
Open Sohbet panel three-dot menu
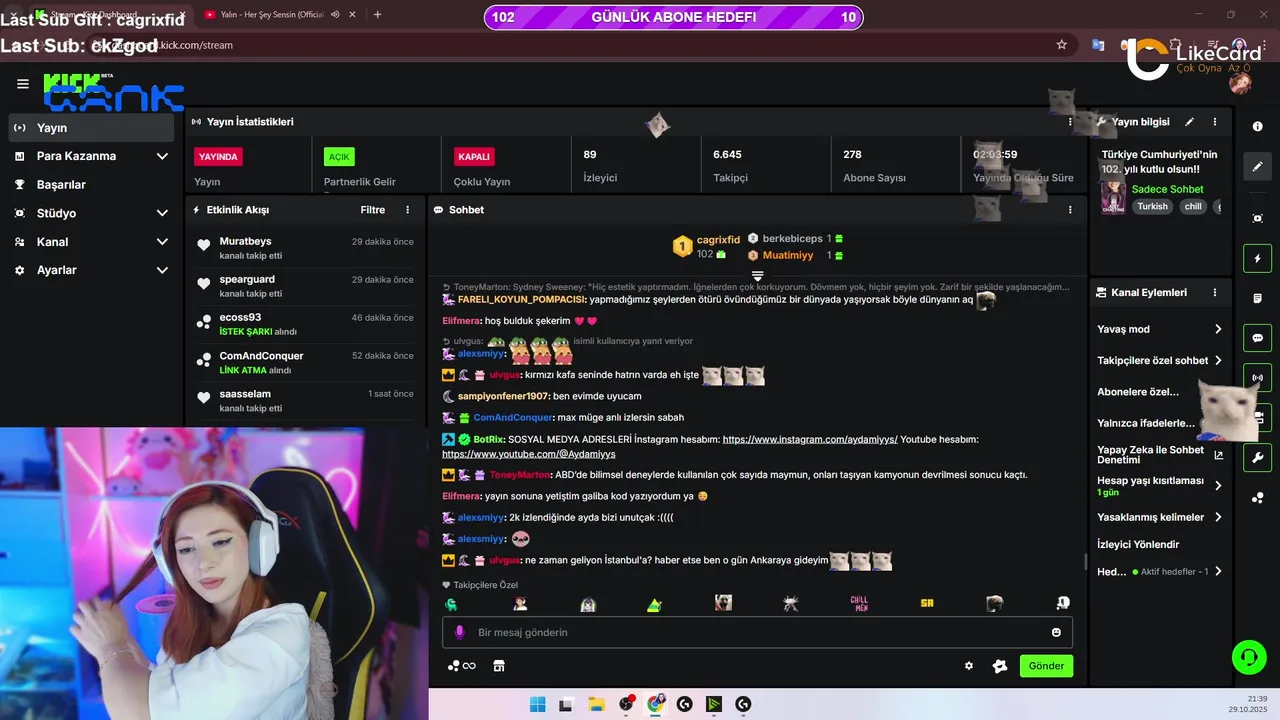[1070, 210]
